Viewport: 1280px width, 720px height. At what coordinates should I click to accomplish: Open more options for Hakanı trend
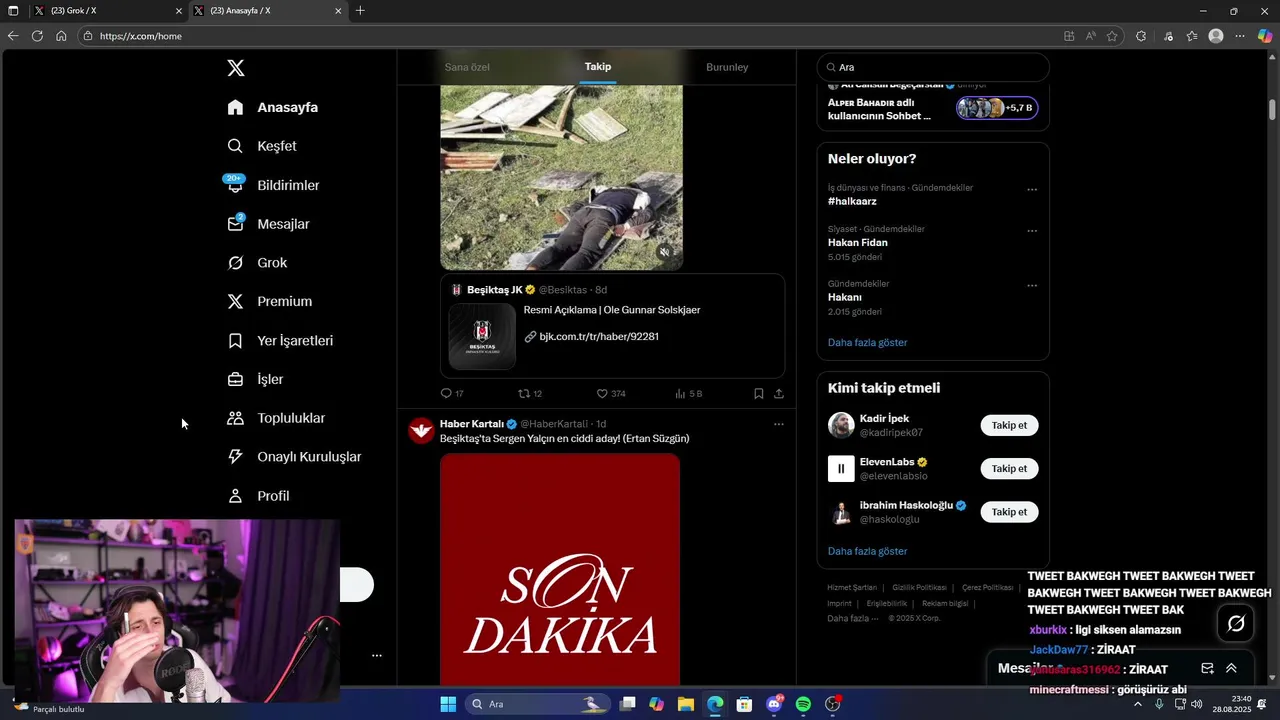click(x=1032, y=286)
